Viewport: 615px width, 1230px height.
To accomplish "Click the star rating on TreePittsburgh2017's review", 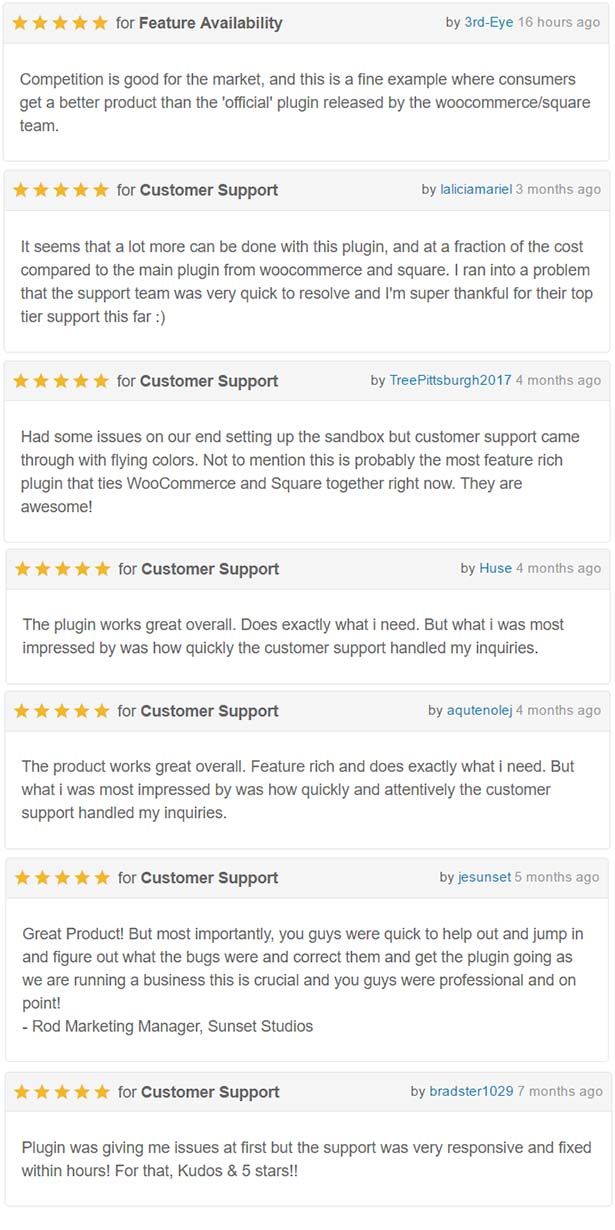I will (x=60, y=381).
